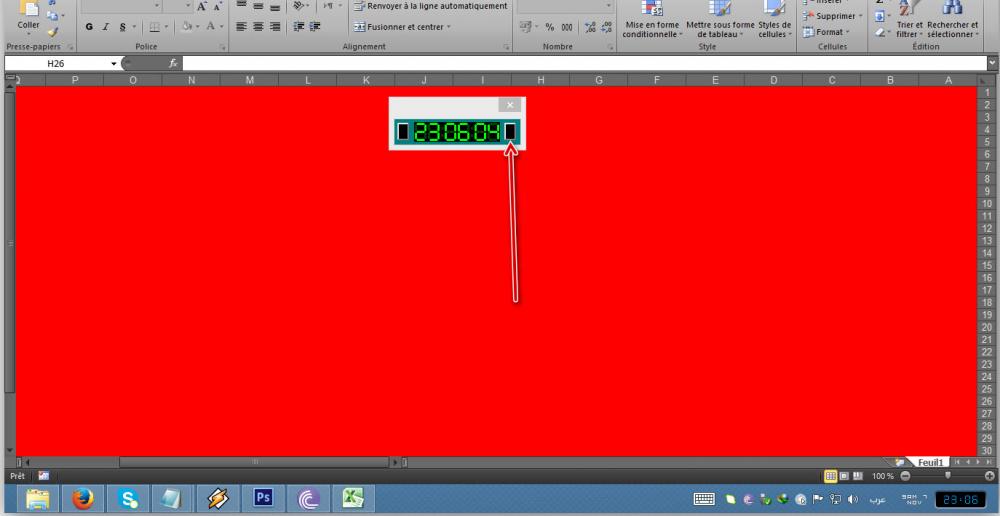Apply cell borders icon
Viewport: 1000px width, 516px height.
pos(154,27)
